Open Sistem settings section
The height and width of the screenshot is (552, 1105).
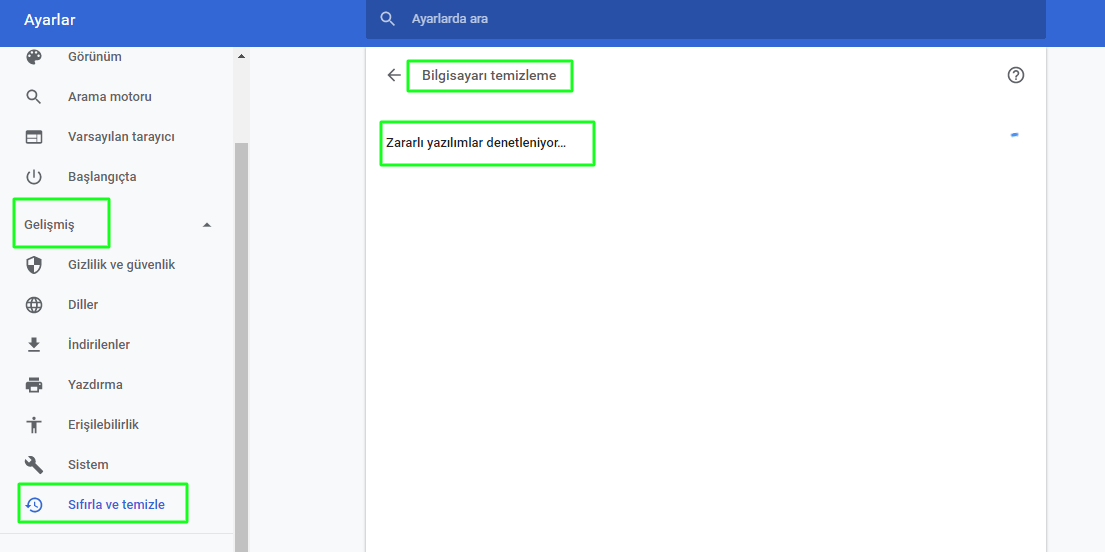pos(88,465)
